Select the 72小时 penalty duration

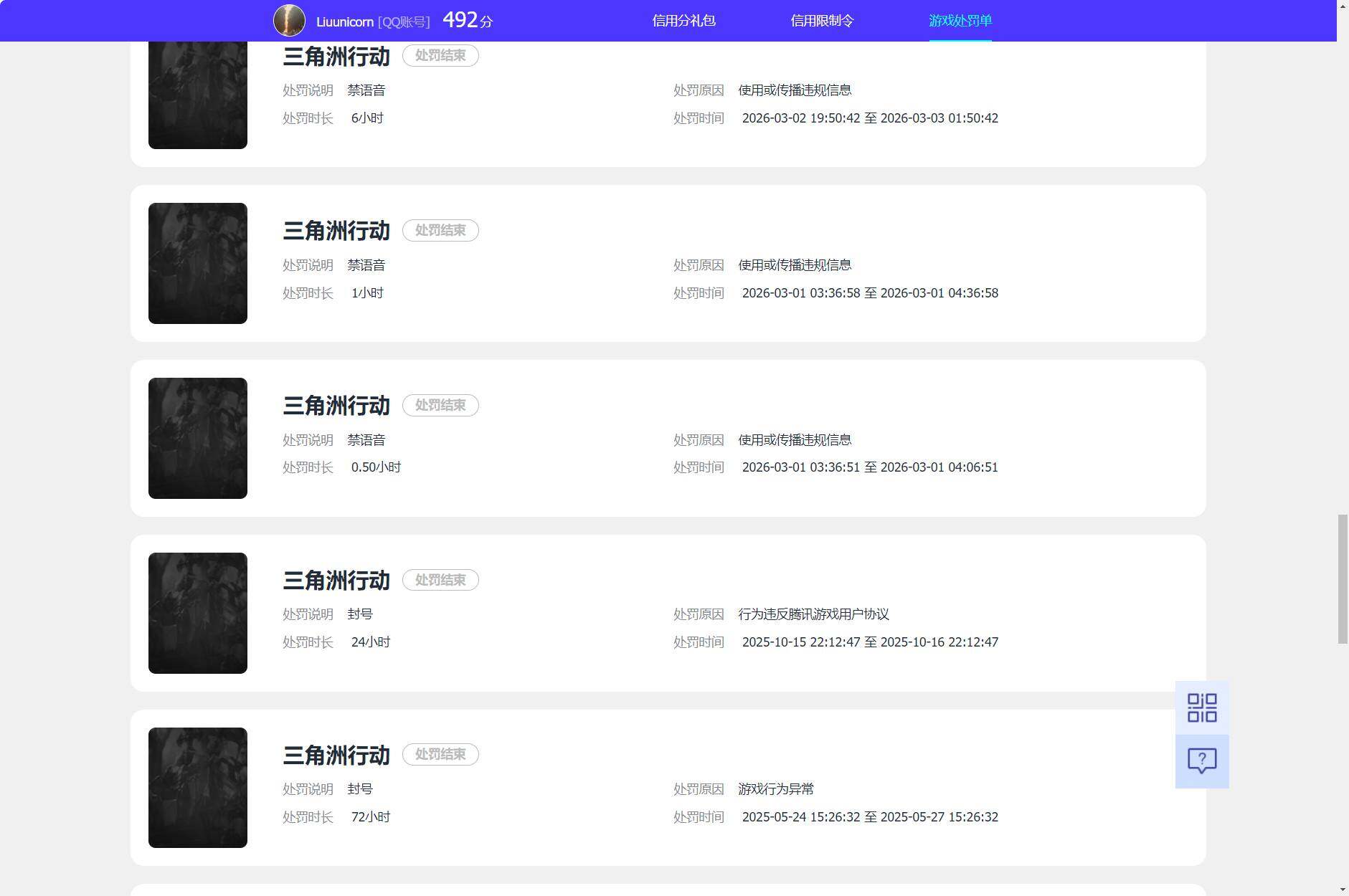[x=371, y=817]
